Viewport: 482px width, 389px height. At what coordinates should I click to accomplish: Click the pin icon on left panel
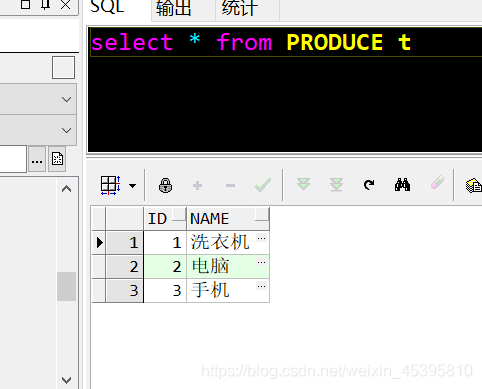45,5
